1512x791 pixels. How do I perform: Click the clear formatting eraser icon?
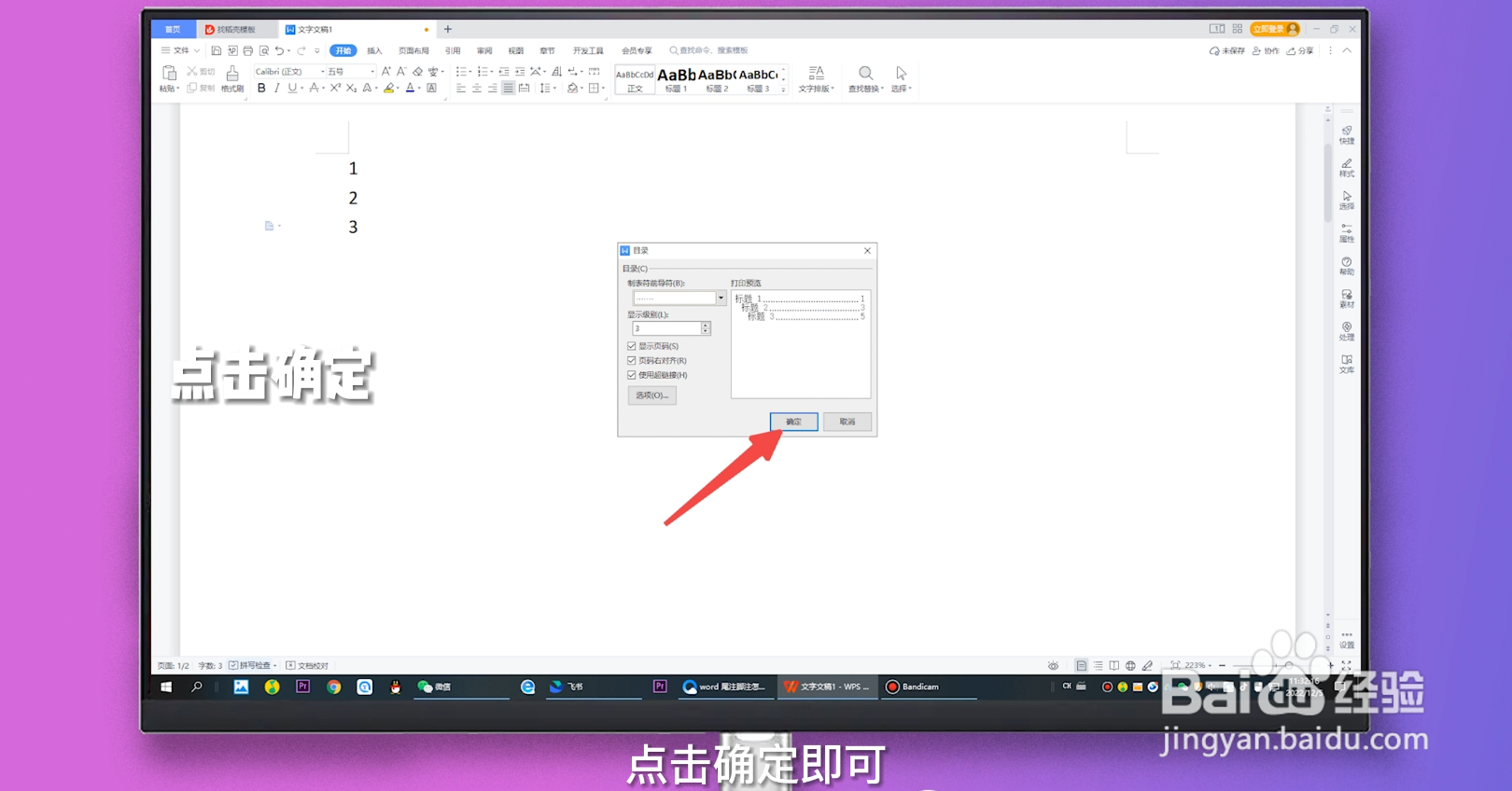pos(418,71)
